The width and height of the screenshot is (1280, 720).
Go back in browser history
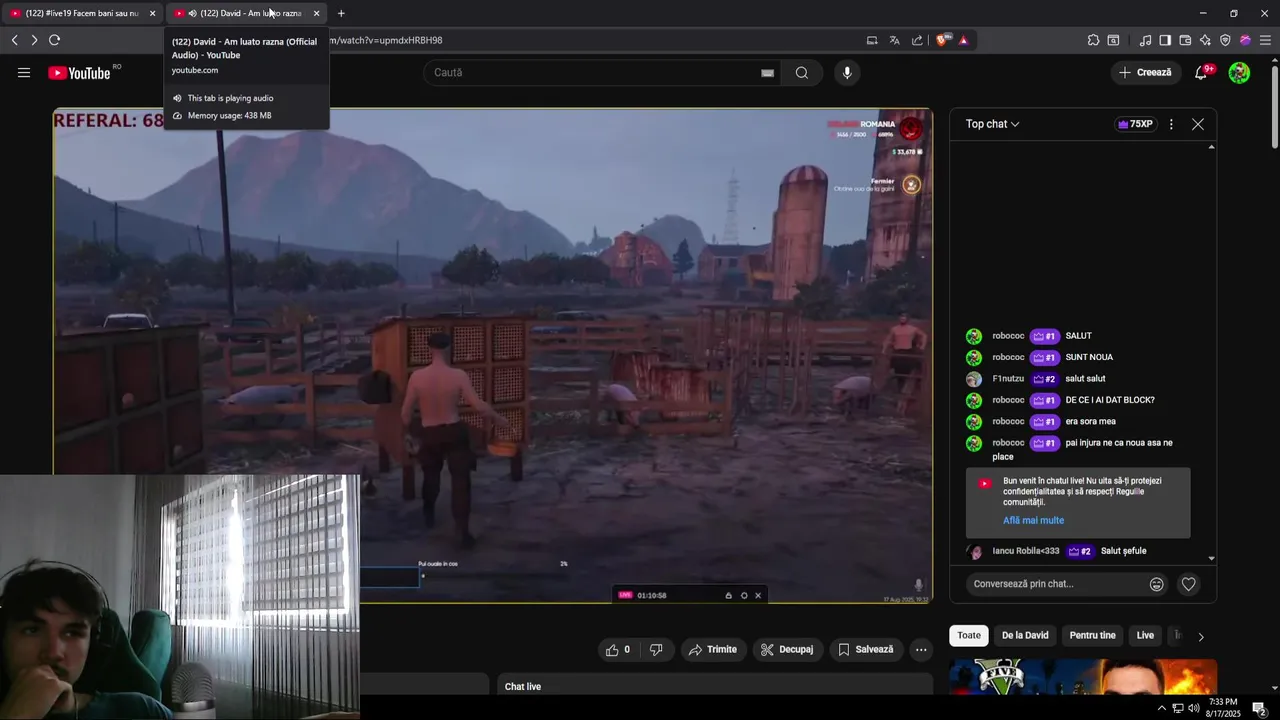[x=14, y=40]
